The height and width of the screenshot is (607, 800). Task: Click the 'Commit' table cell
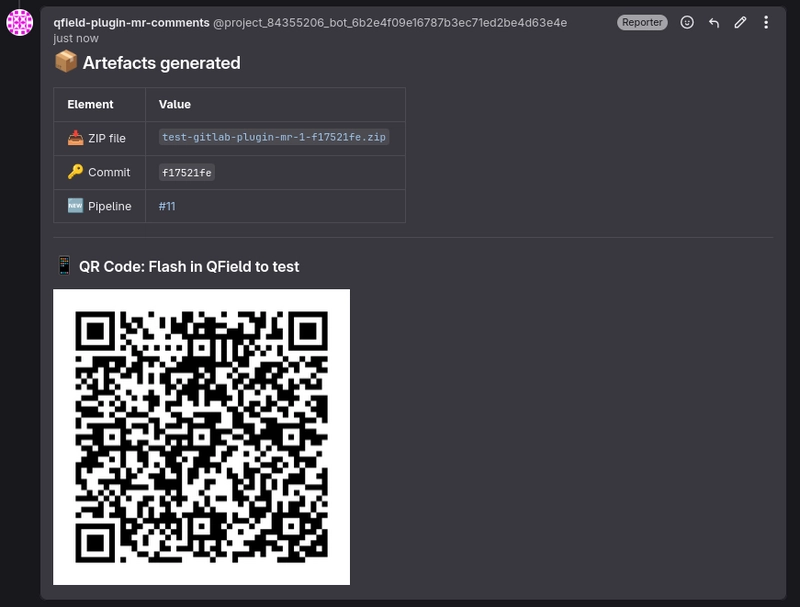tap(99, 172)
